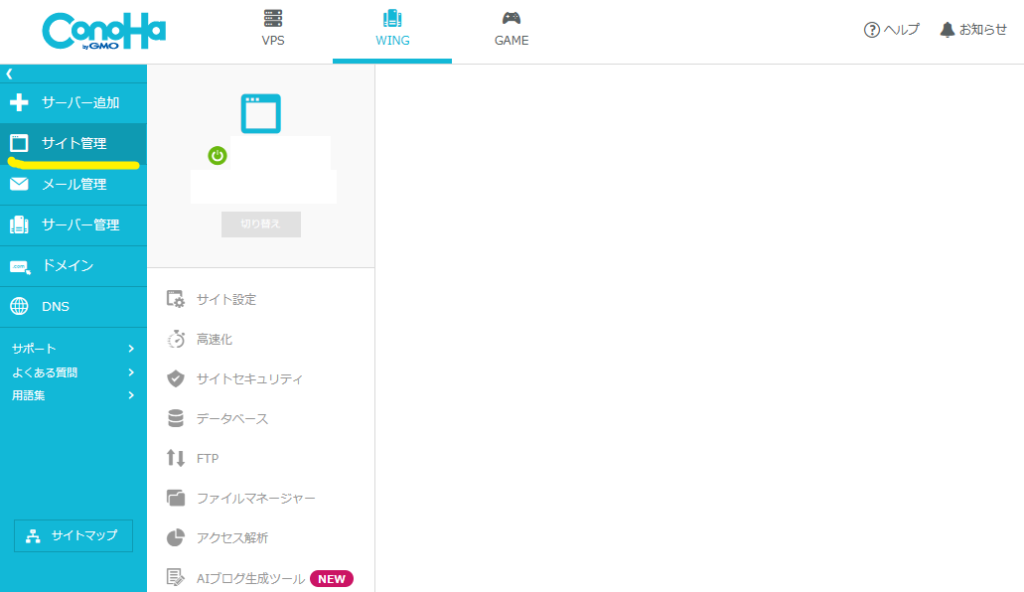The image size is (1024, 592).
Task: Click the server icon beside サーバー管理
Action: (x=19, y=225)
